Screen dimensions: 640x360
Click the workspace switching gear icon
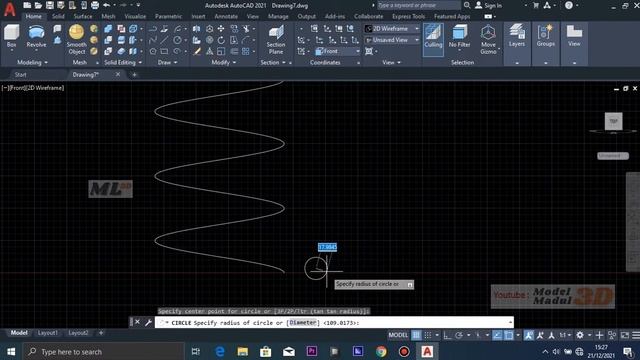(580, 336)
